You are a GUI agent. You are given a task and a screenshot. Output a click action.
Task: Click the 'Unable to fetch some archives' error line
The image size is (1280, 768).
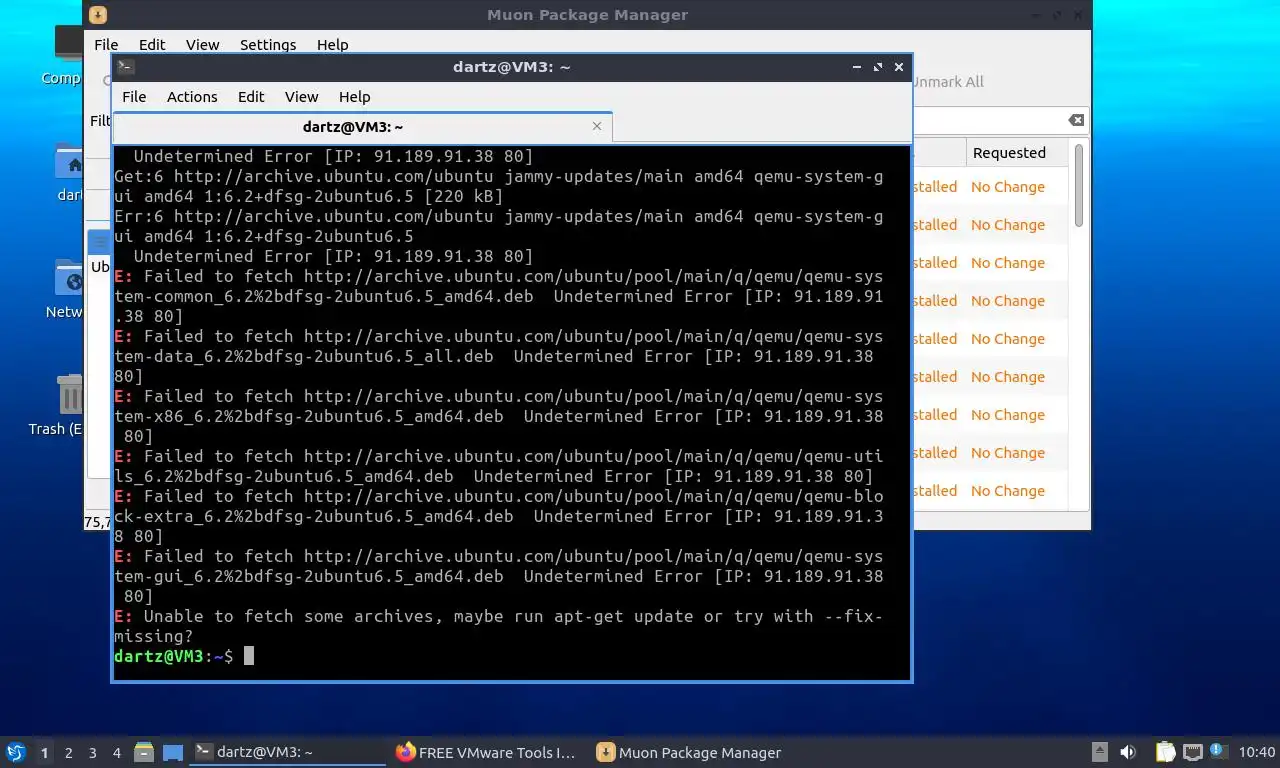point(499,626)
